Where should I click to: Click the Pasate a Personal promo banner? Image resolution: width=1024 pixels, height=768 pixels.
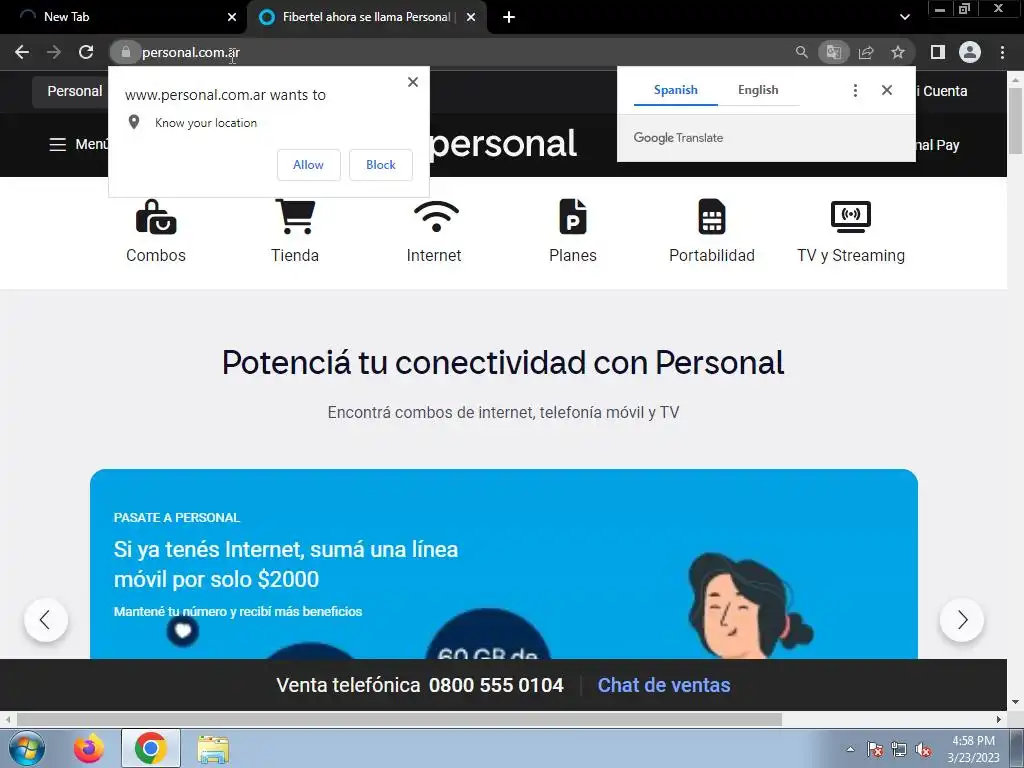coord(504,564)
